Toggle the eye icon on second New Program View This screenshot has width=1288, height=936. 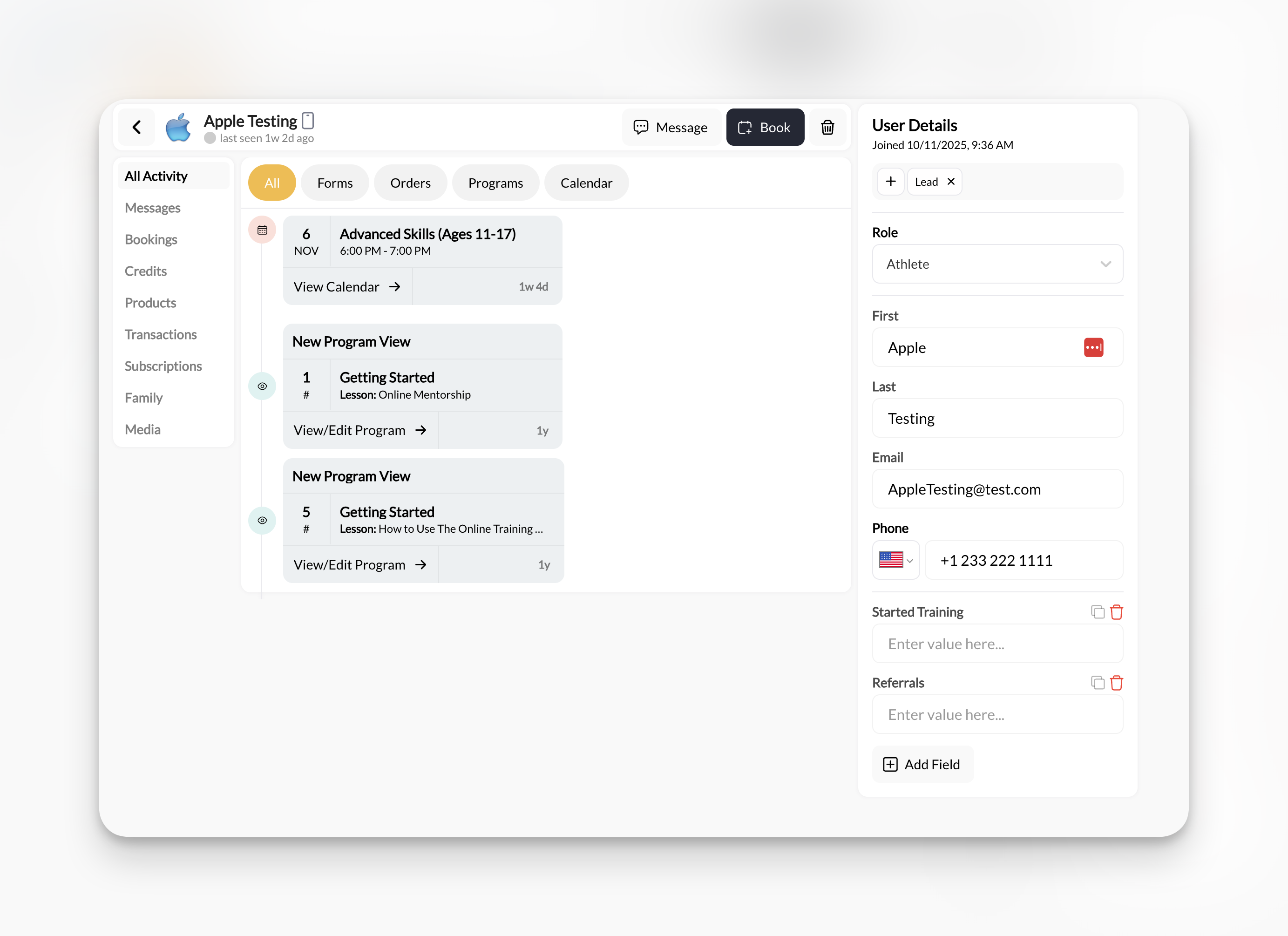point(262,520)
